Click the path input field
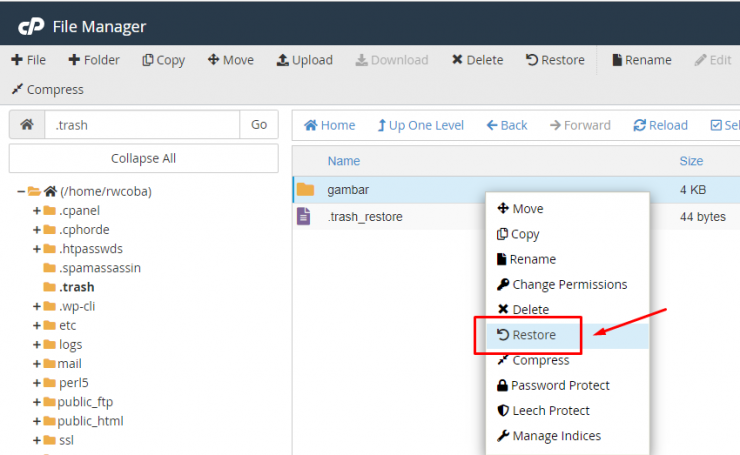This screenshot has height=455, width=740. 142,125
